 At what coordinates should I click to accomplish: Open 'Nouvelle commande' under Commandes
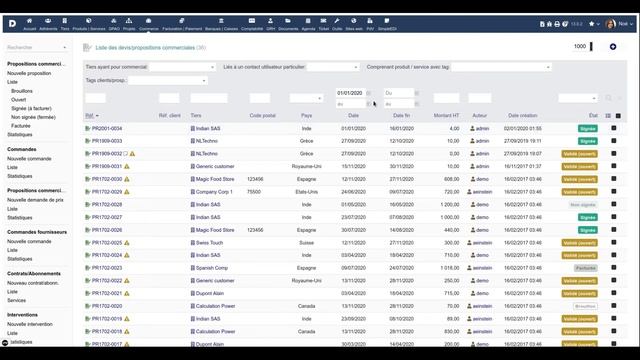(29, 159)
